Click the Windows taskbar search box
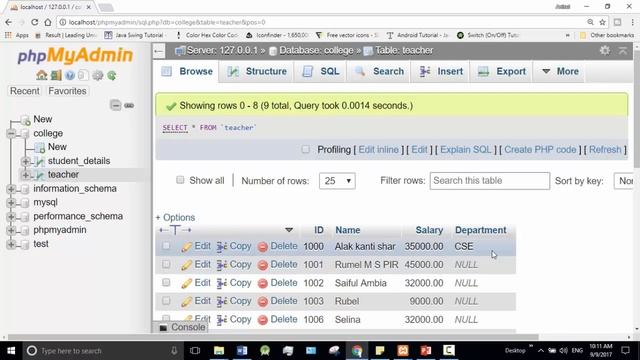This screenshot has width=640, height=360. pos(101,351)
